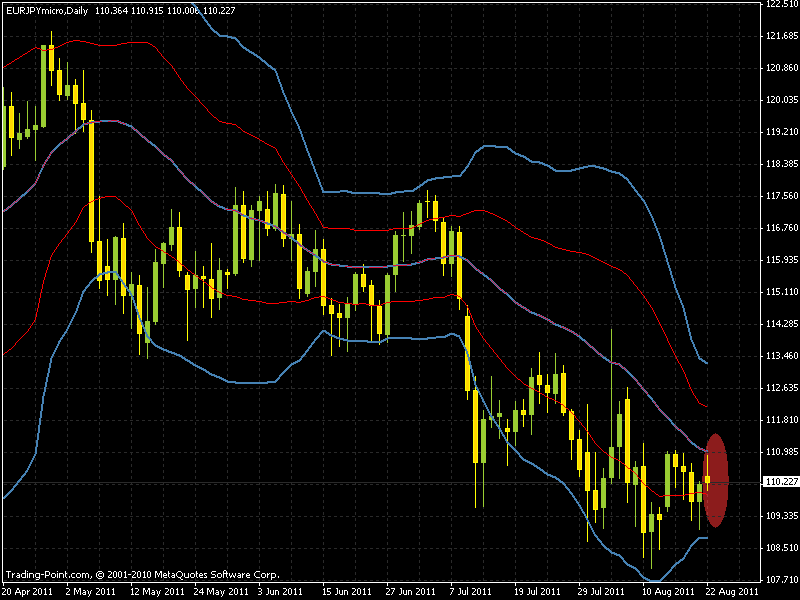Image resolution: width=800 pixels, height=600 pixels.
Task: Click the 27 Jun 2011 date label
Action: tap(411, 592)
